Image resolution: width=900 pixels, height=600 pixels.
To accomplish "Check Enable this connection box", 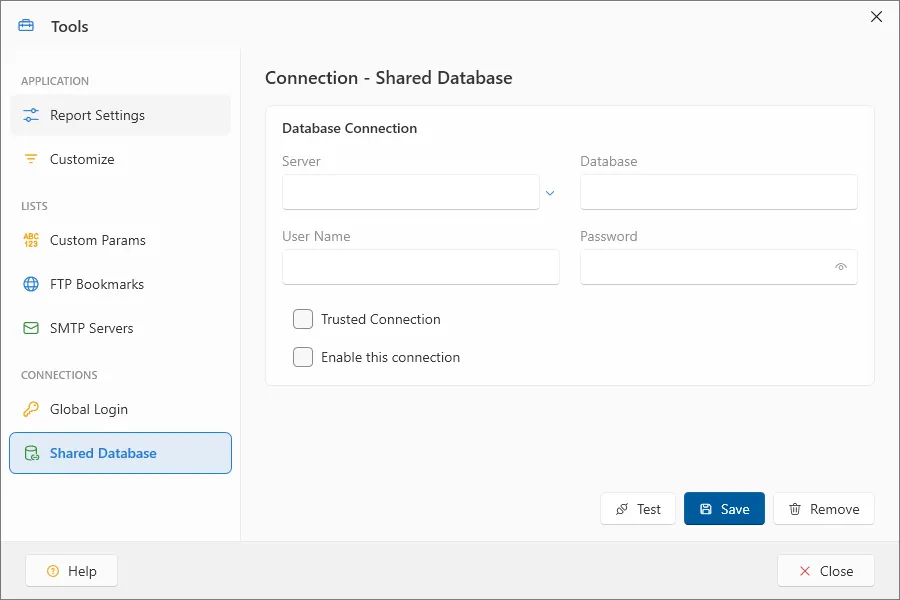I will (303, 357).
